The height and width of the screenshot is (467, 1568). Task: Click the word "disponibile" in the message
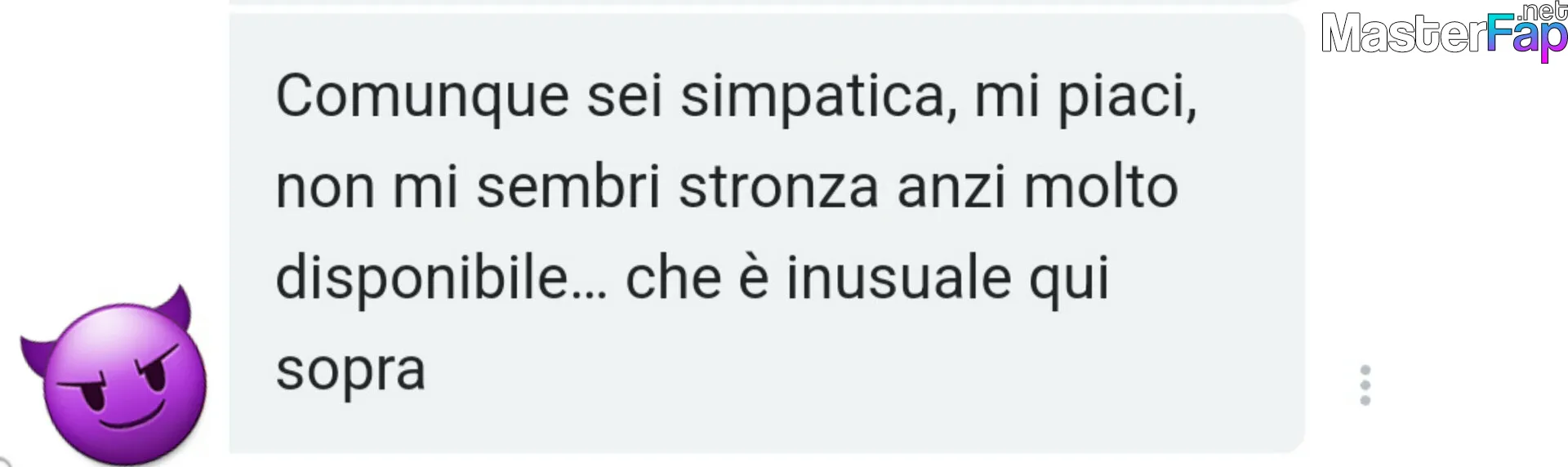[421, 278]
